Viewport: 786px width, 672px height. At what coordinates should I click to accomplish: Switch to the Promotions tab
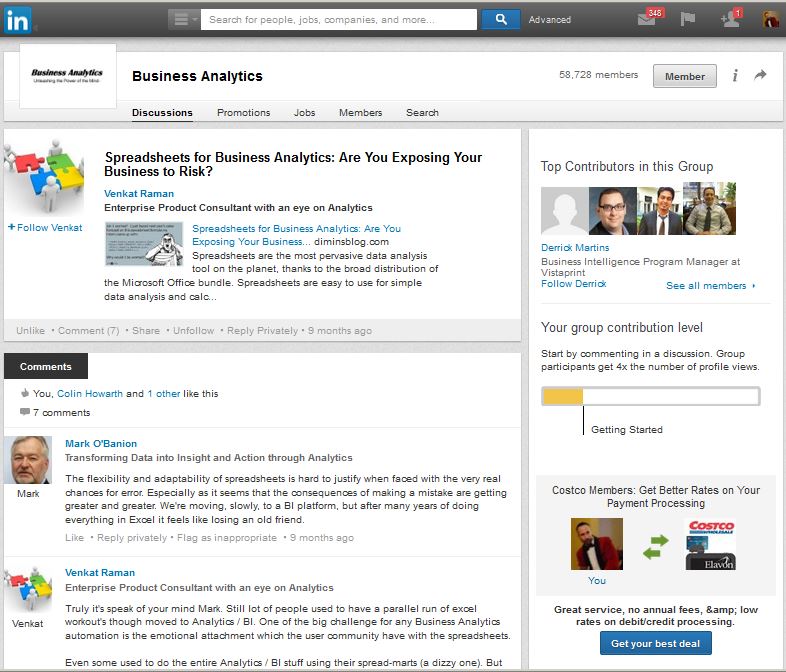243,113
